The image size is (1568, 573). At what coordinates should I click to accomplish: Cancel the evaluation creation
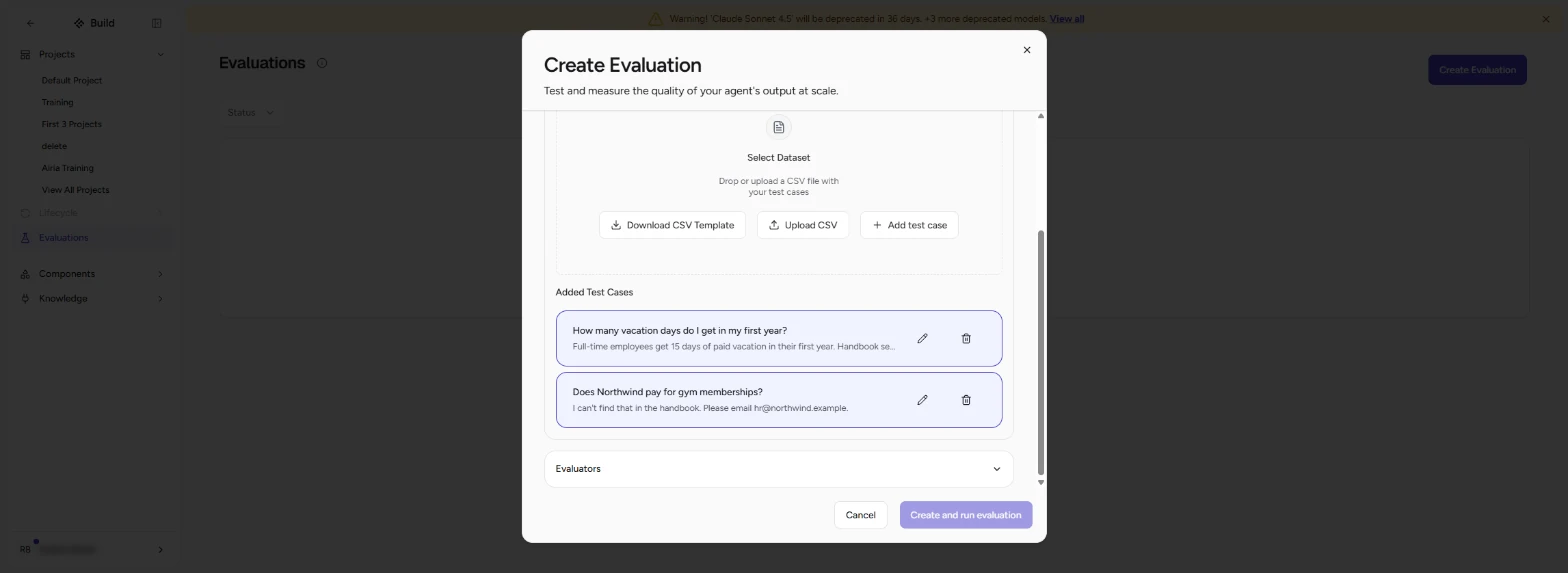[860, 515]
